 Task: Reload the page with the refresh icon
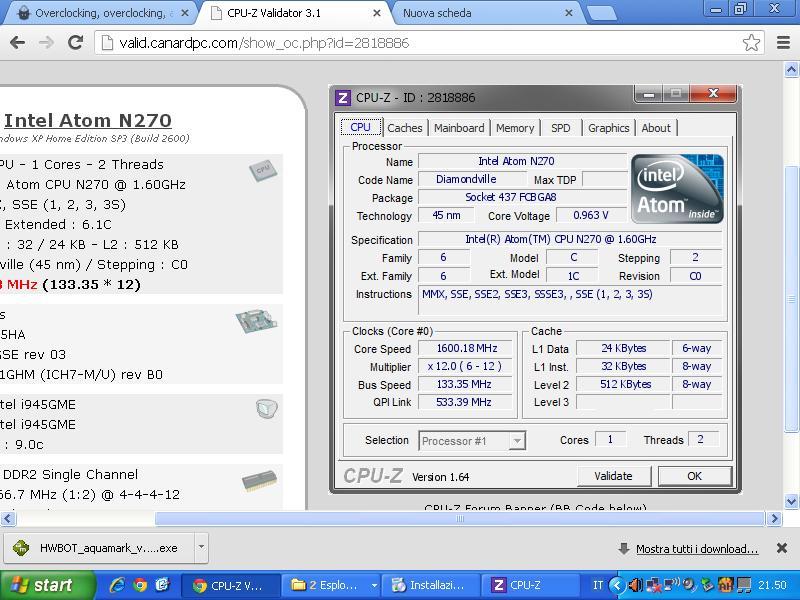(x=76, y=42)
